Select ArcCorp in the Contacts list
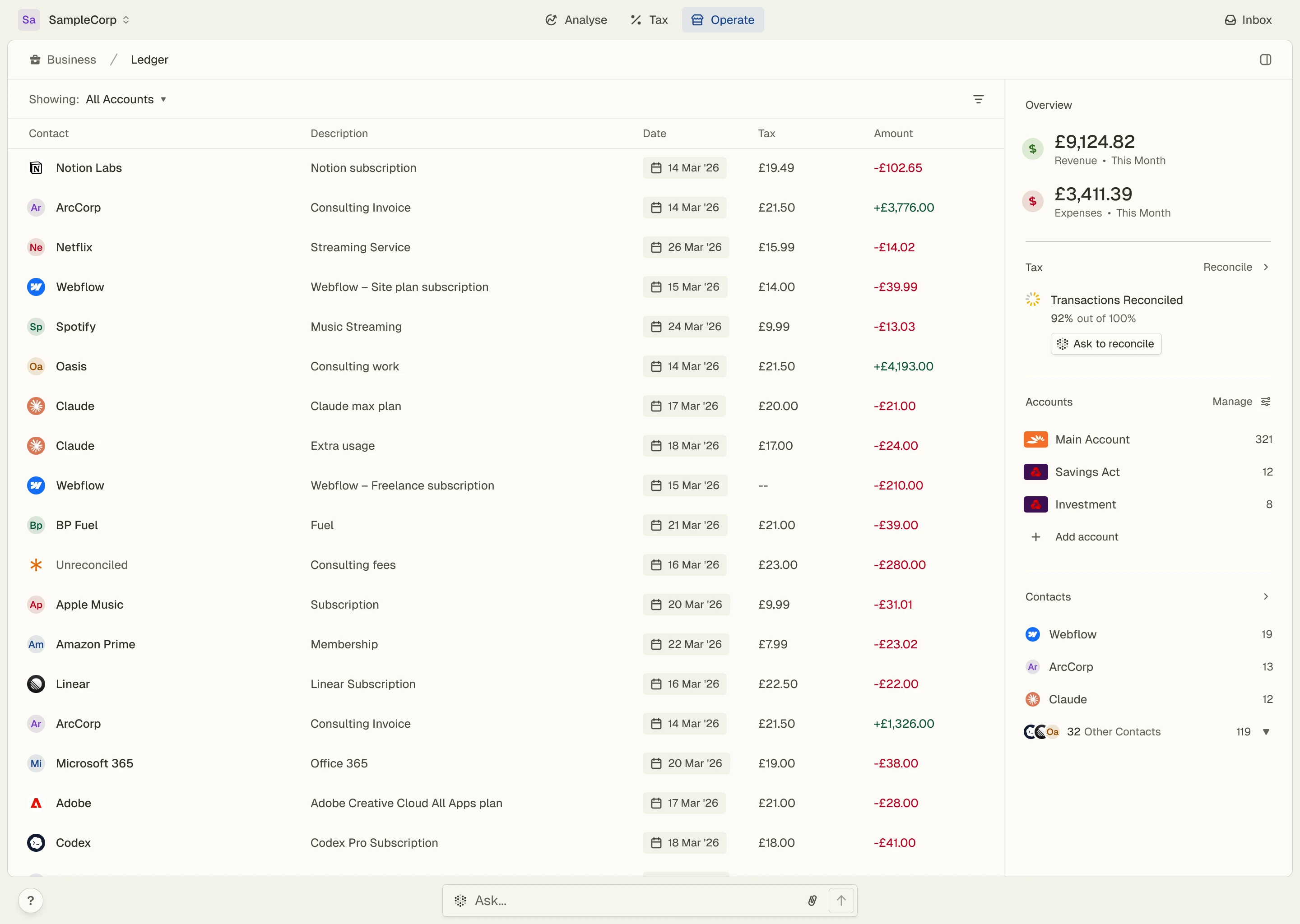1300x924 pixels. tap(1148, 667)
